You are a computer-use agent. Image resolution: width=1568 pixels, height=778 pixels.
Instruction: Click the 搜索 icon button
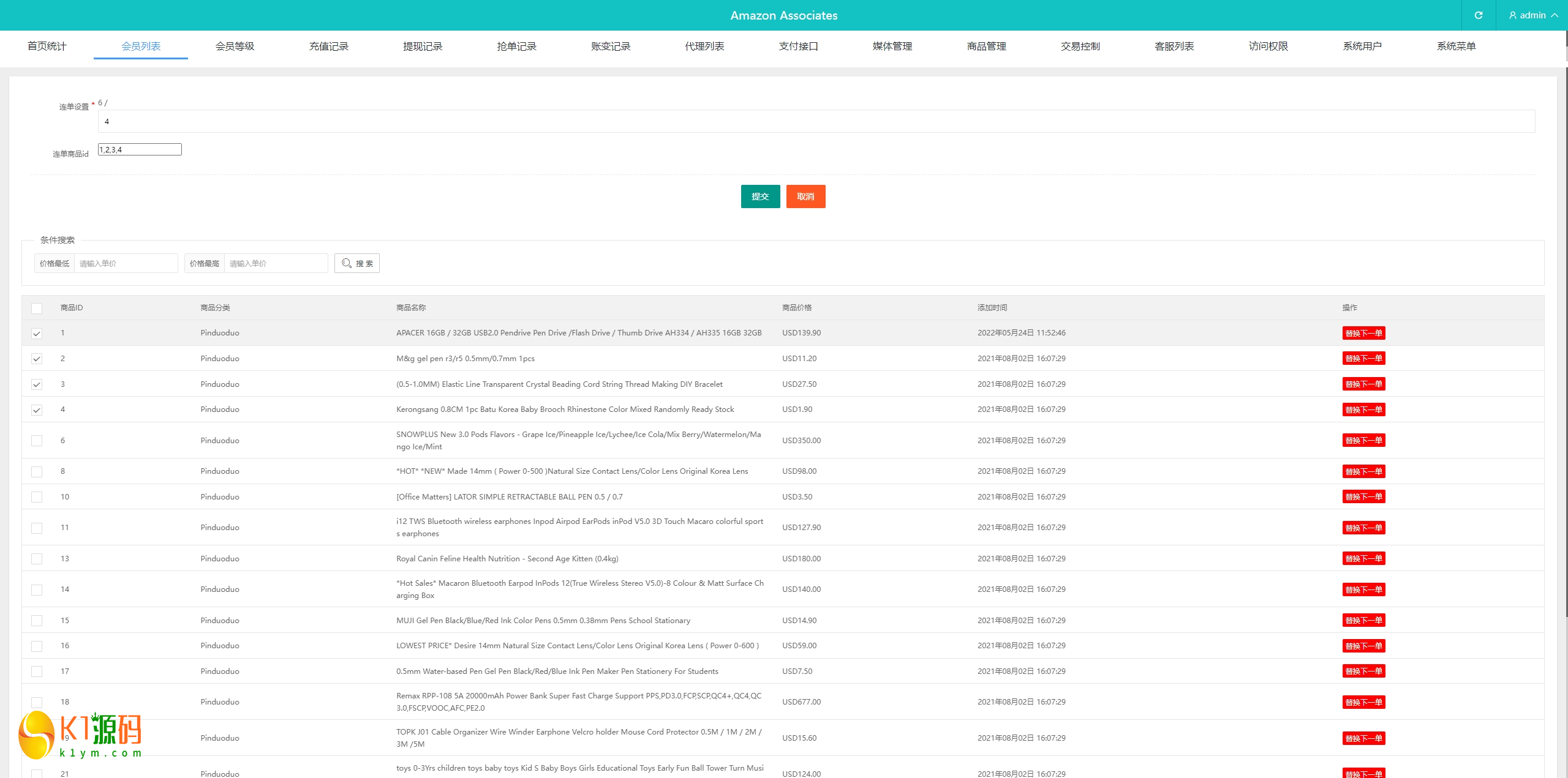[358, 263]
